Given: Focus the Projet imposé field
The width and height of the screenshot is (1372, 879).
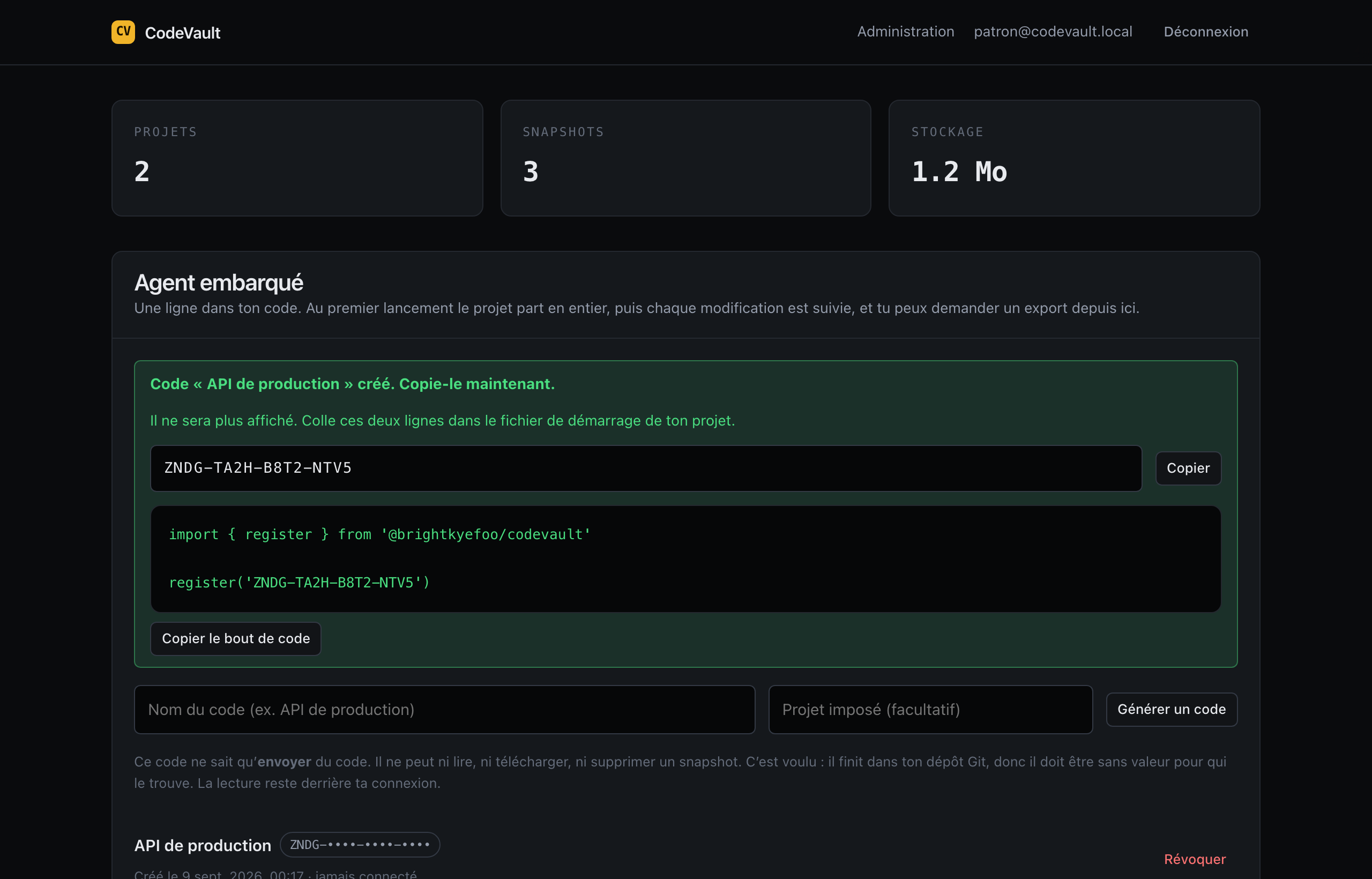Looking at the screenshot, I should pos(930,709).
